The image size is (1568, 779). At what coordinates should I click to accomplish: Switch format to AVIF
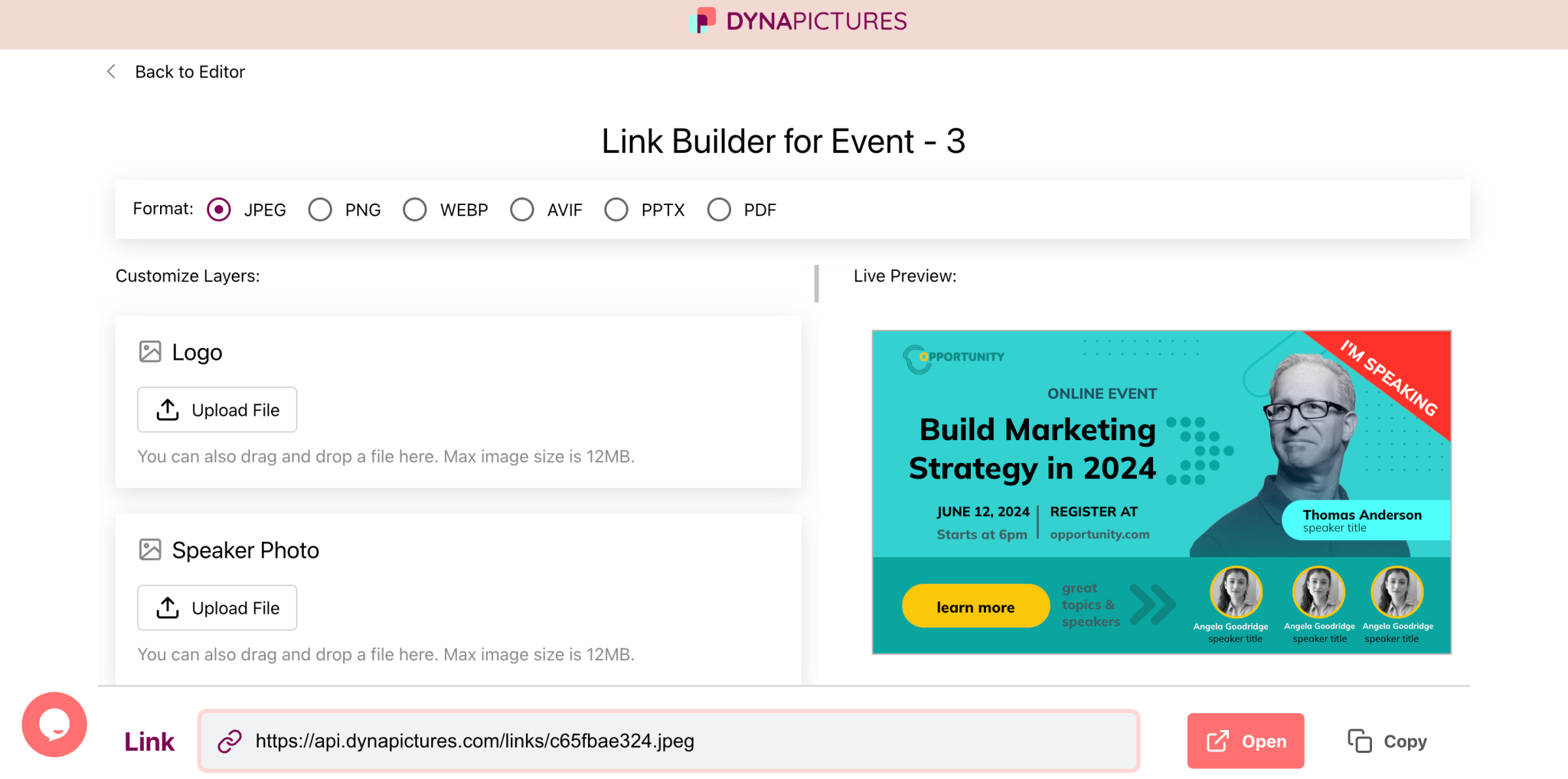coord(522,210)
